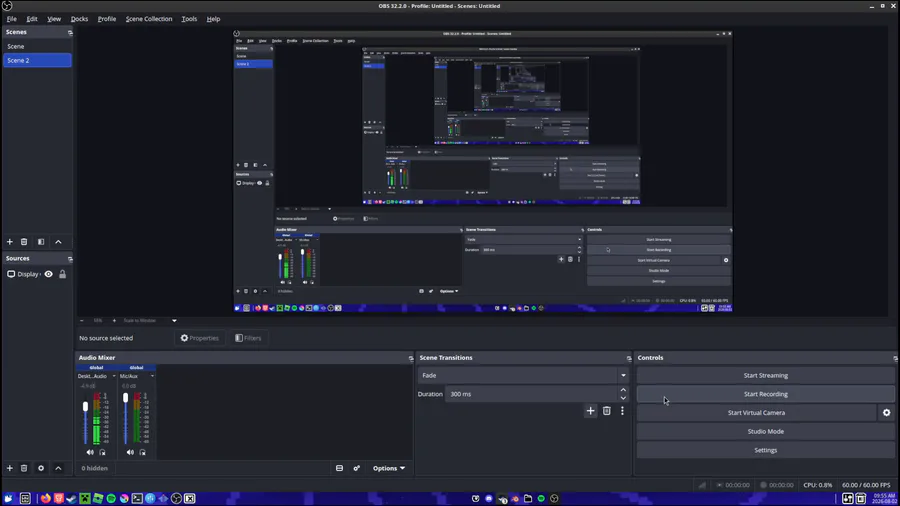Open the File menu

point(11,19)
